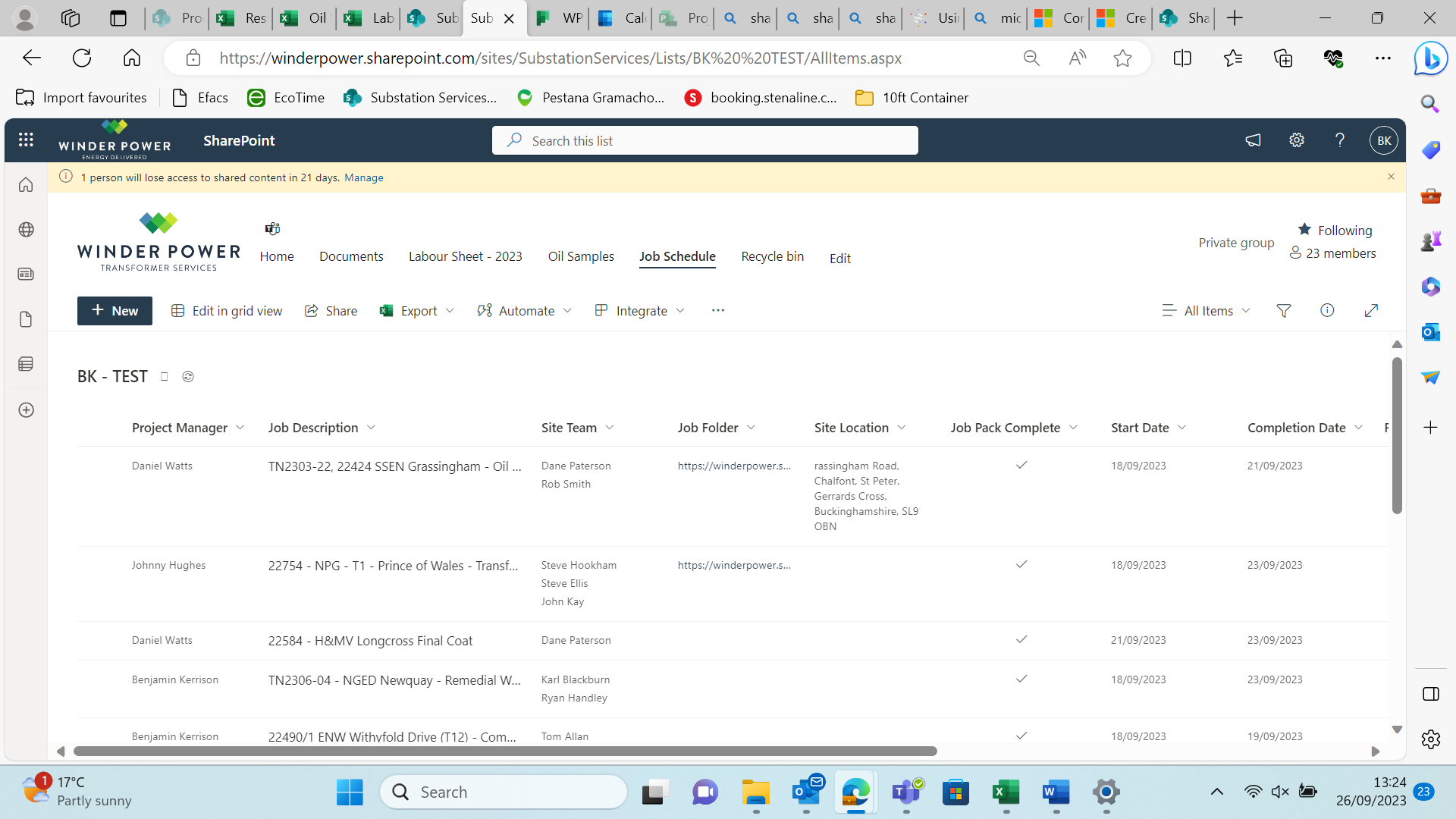Click the Teams icon above site navigation
Image resolution: width=1456 pixels, height=819 pixels.
272,228
